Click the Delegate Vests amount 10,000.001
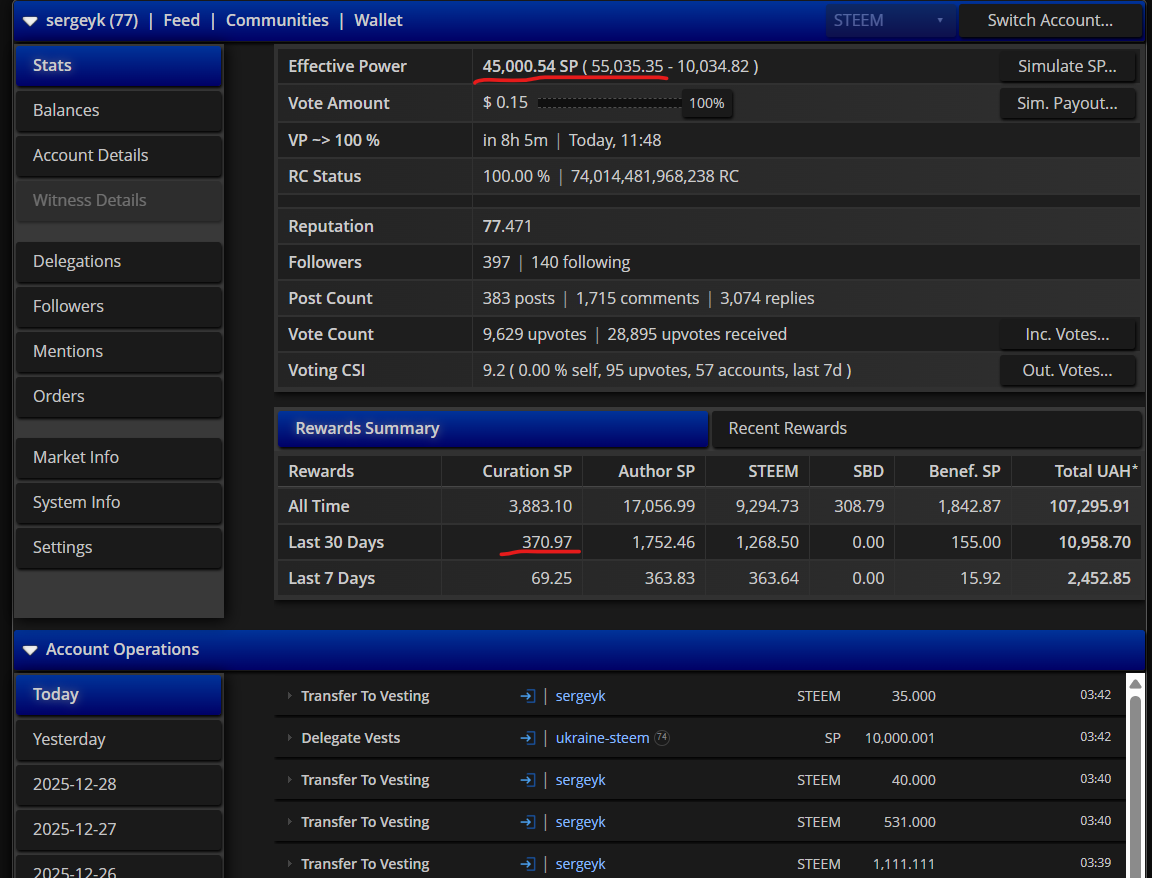The height and width of the screenshot is (878, 1152). (900, 738)
